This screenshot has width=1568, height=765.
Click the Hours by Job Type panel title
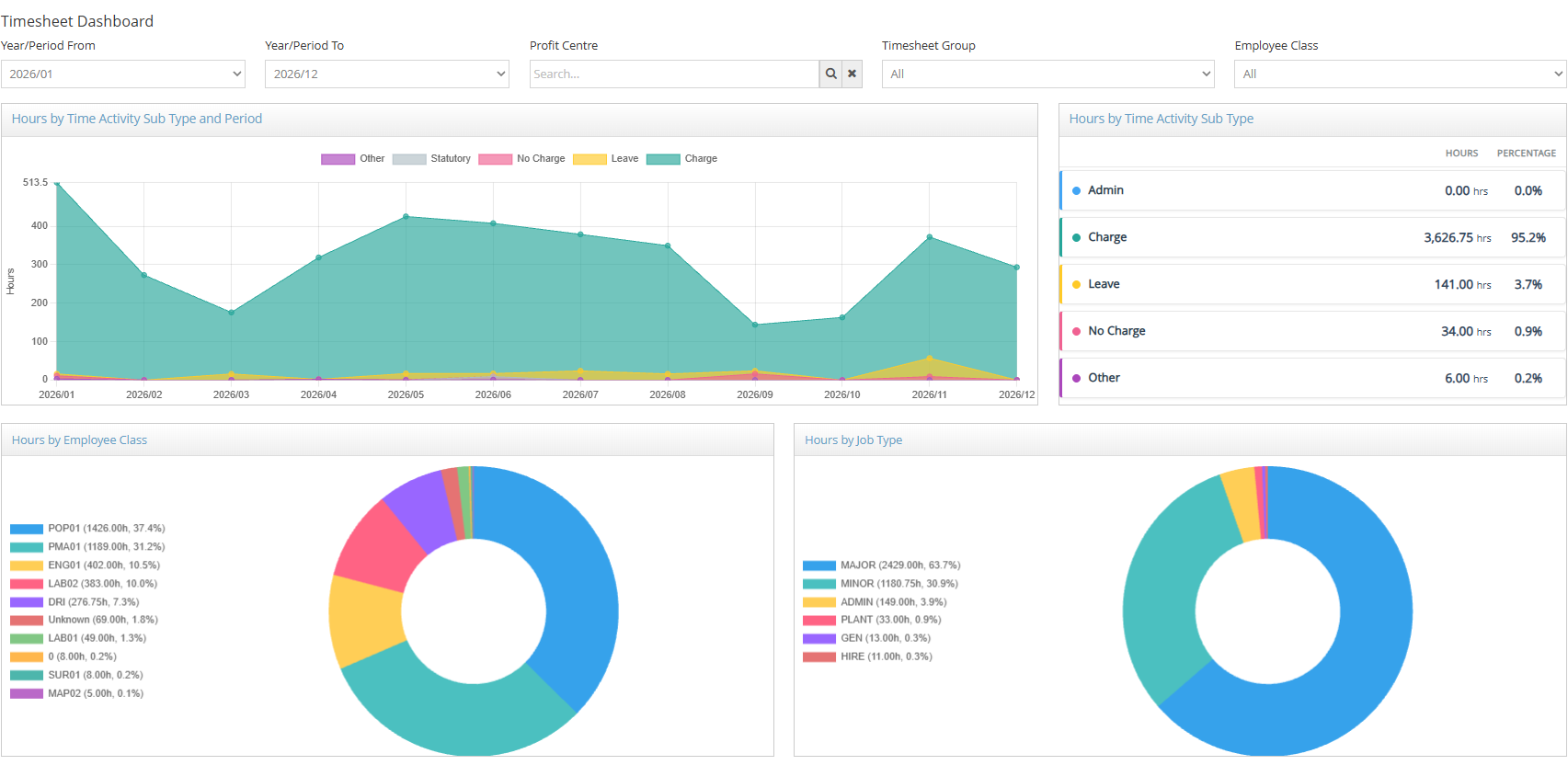[x=853, y=440]
